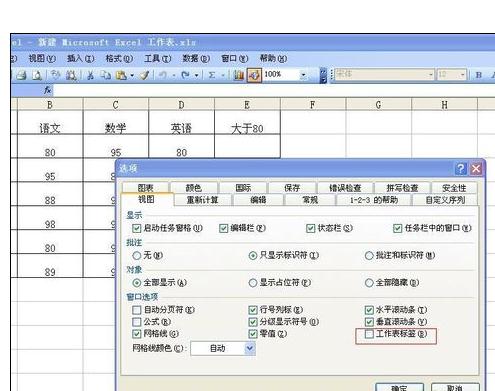Toggle the 状态栏 checkbox

tap(310, 228)
